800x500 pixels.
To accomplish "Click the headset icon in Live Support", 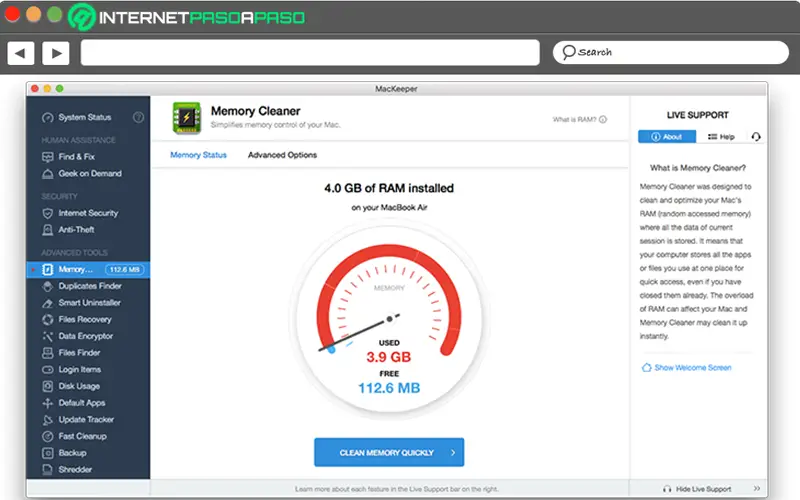I will (756, 137).
